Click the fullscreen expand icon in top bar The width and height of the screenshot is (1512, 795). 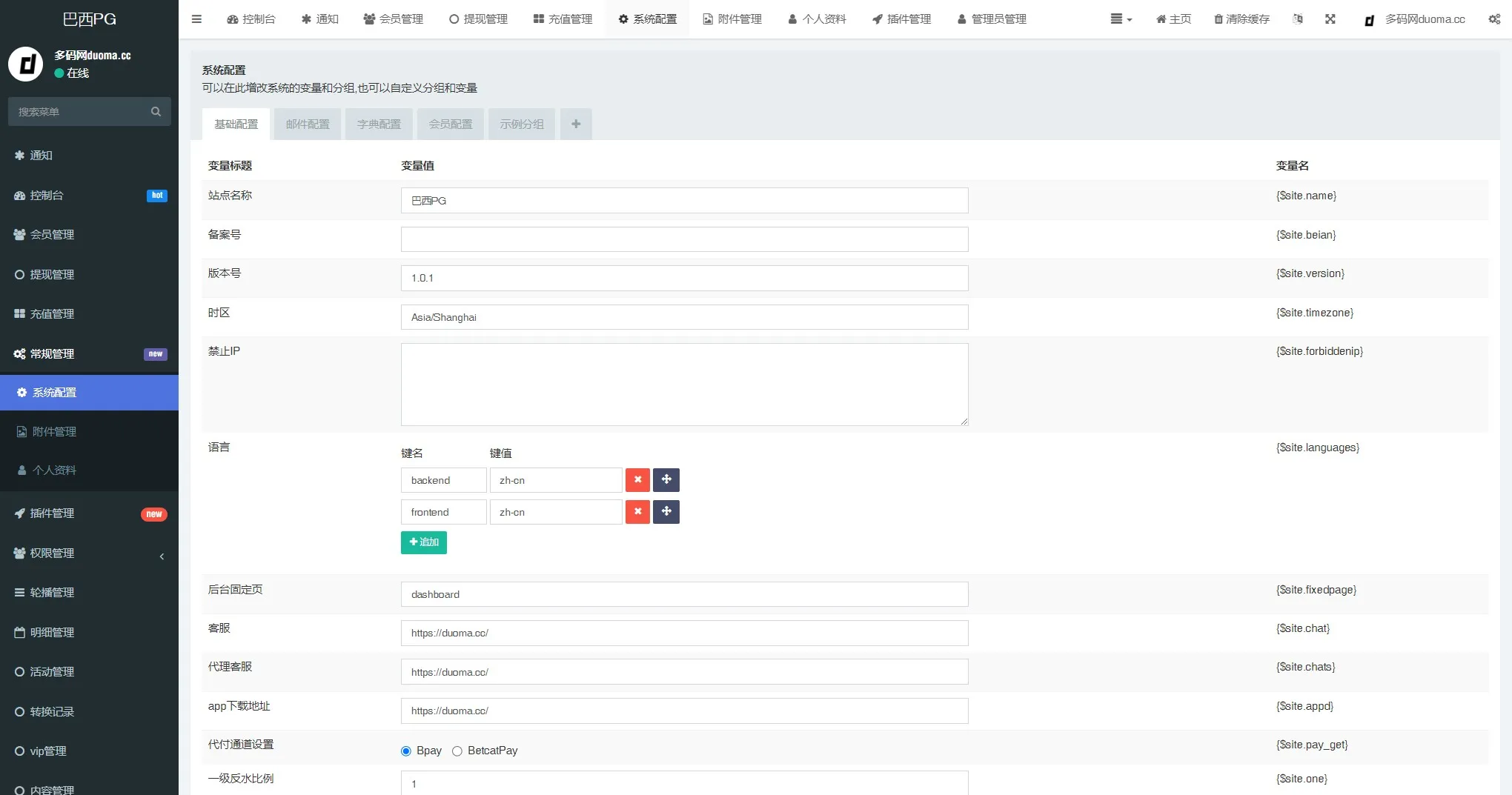pos(1330,19)
